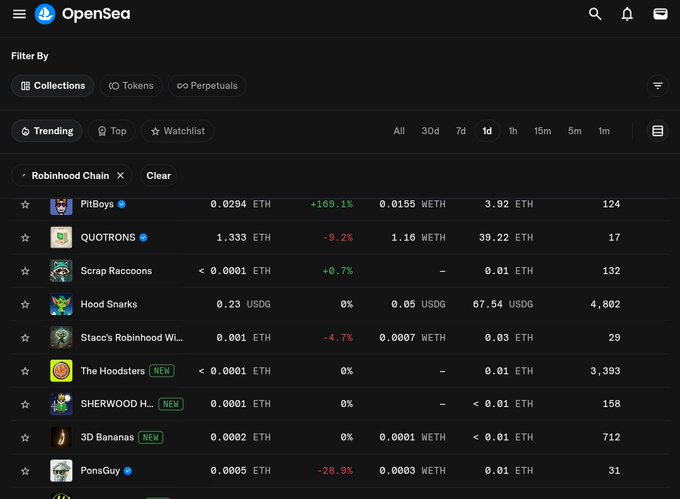
Task: Star SHERWOOD H... for watchlist
Action: [x=25, y=404]
